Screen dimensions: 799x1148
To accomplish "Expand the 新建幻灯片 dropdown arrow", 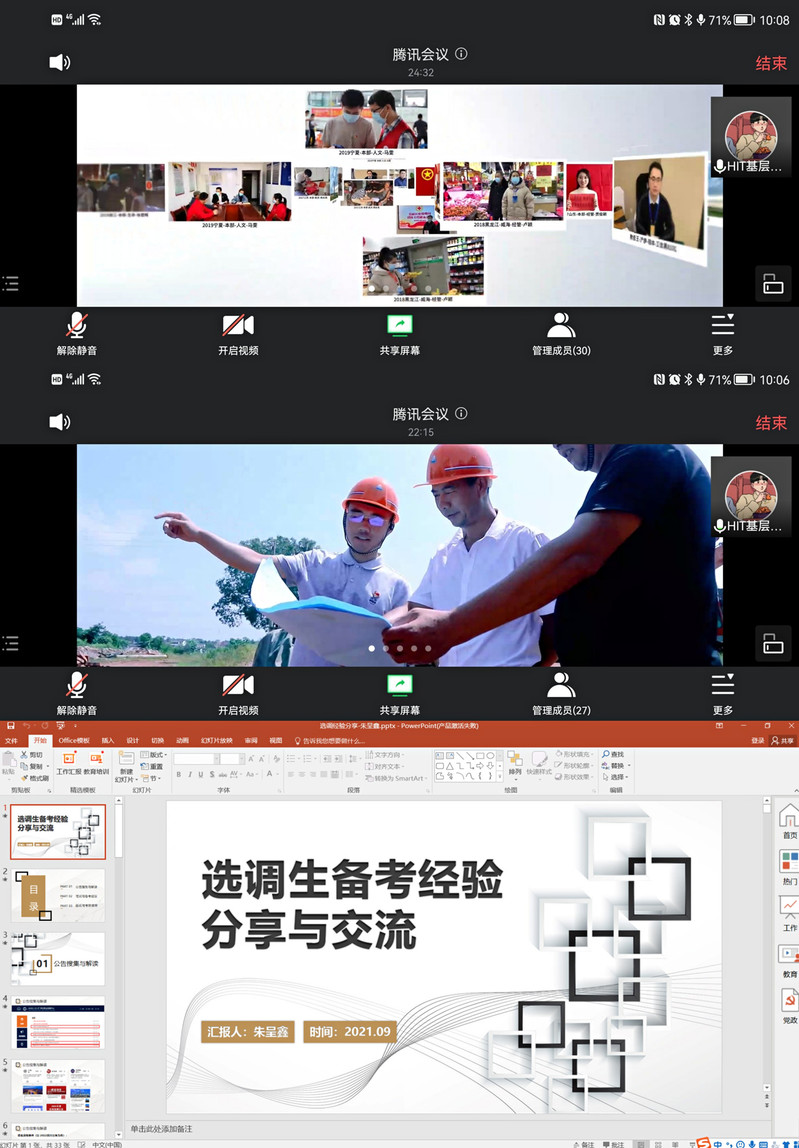I will [126, 778].
